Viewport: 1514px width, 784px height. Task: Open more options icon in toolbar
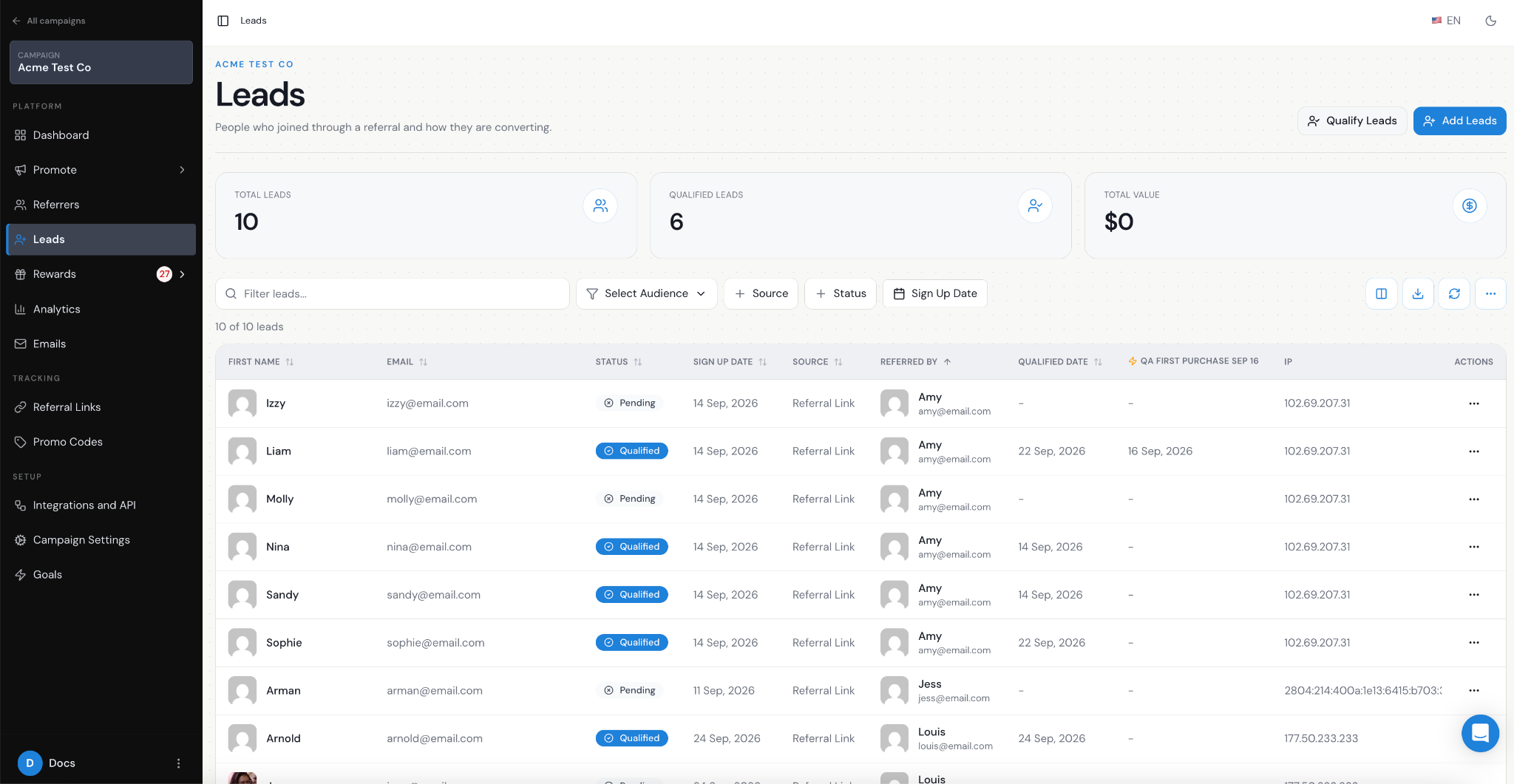tap(1490, 294)
